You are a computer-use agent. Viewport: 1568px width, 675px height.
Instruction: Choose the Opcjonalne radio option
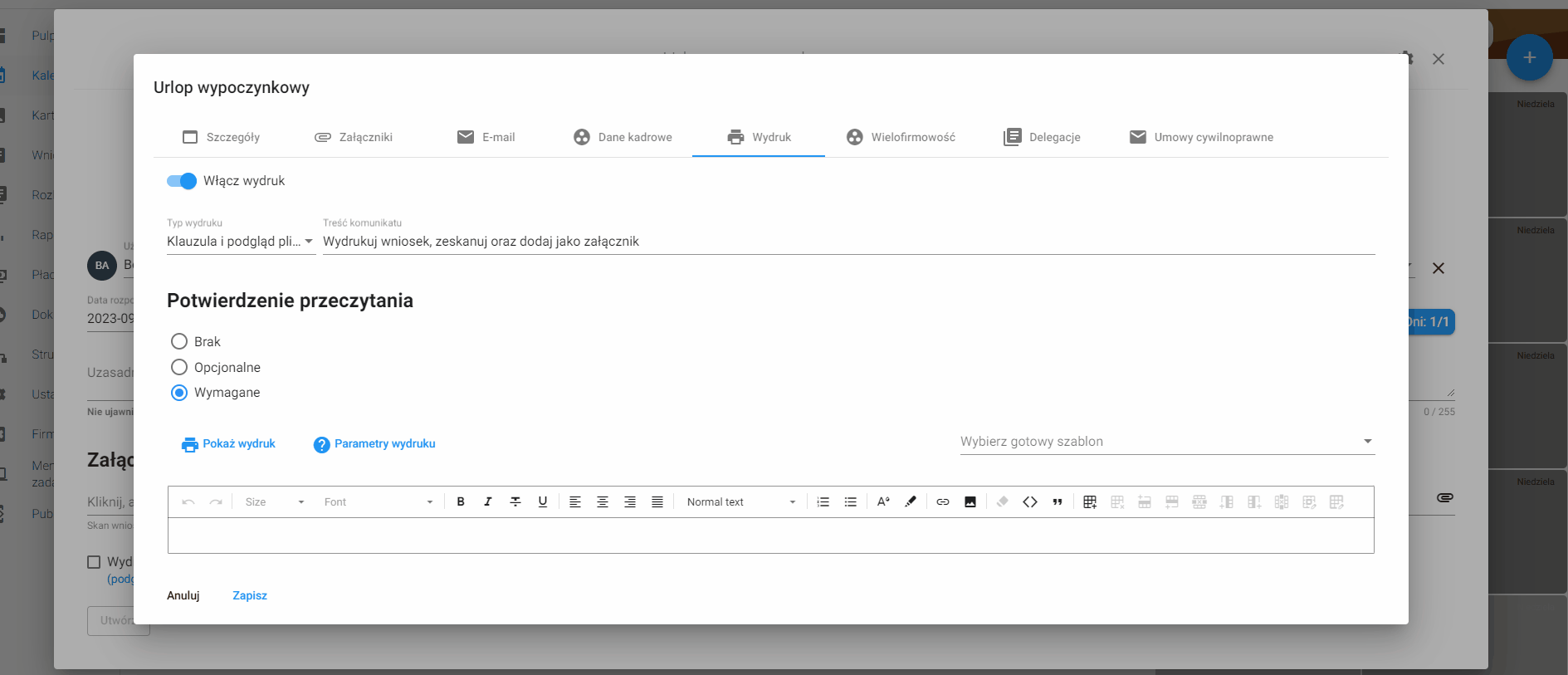(x=179, y=367)
